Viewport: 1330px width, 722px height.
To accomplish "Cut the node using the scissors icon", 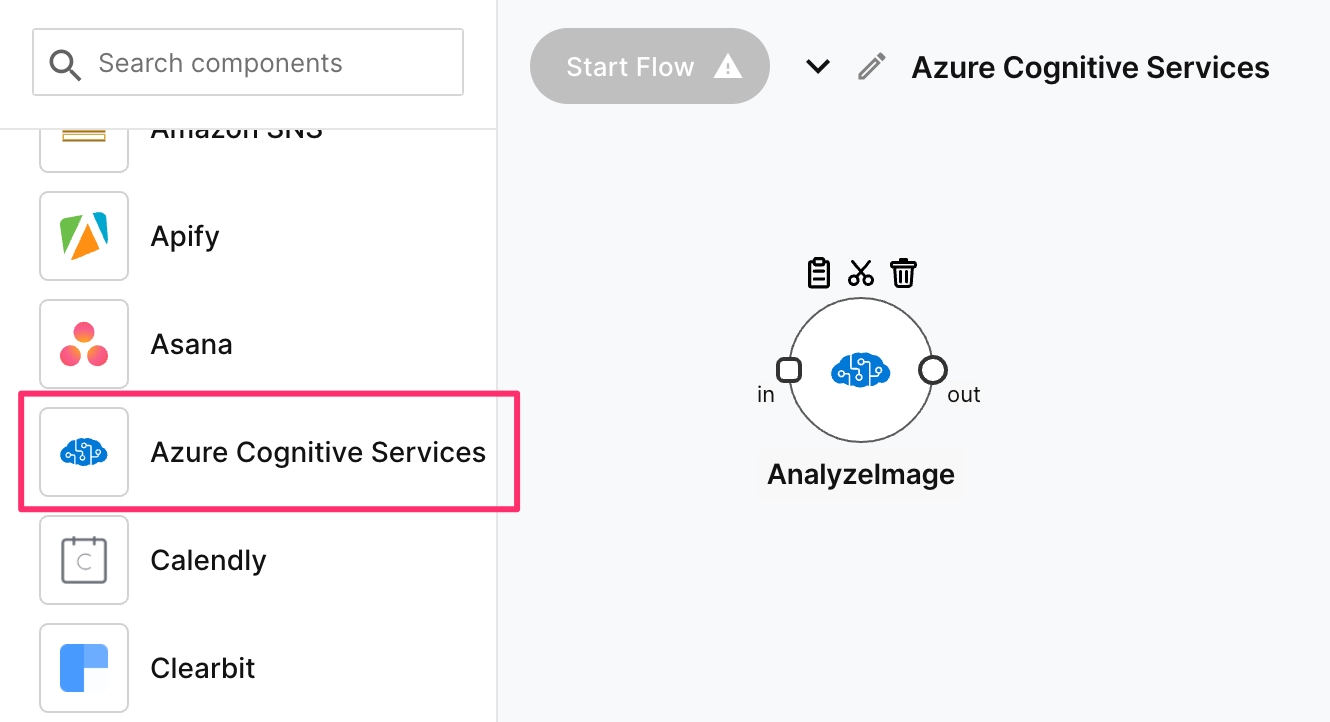I will point(861,273).
